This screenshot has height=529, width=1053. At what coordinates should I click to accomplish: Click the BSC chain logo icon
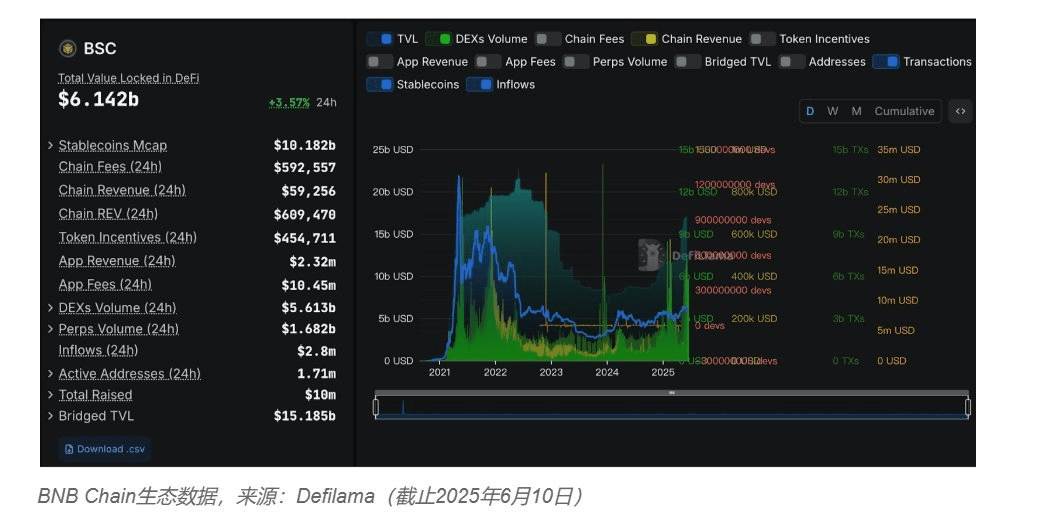tap(68, 48)
